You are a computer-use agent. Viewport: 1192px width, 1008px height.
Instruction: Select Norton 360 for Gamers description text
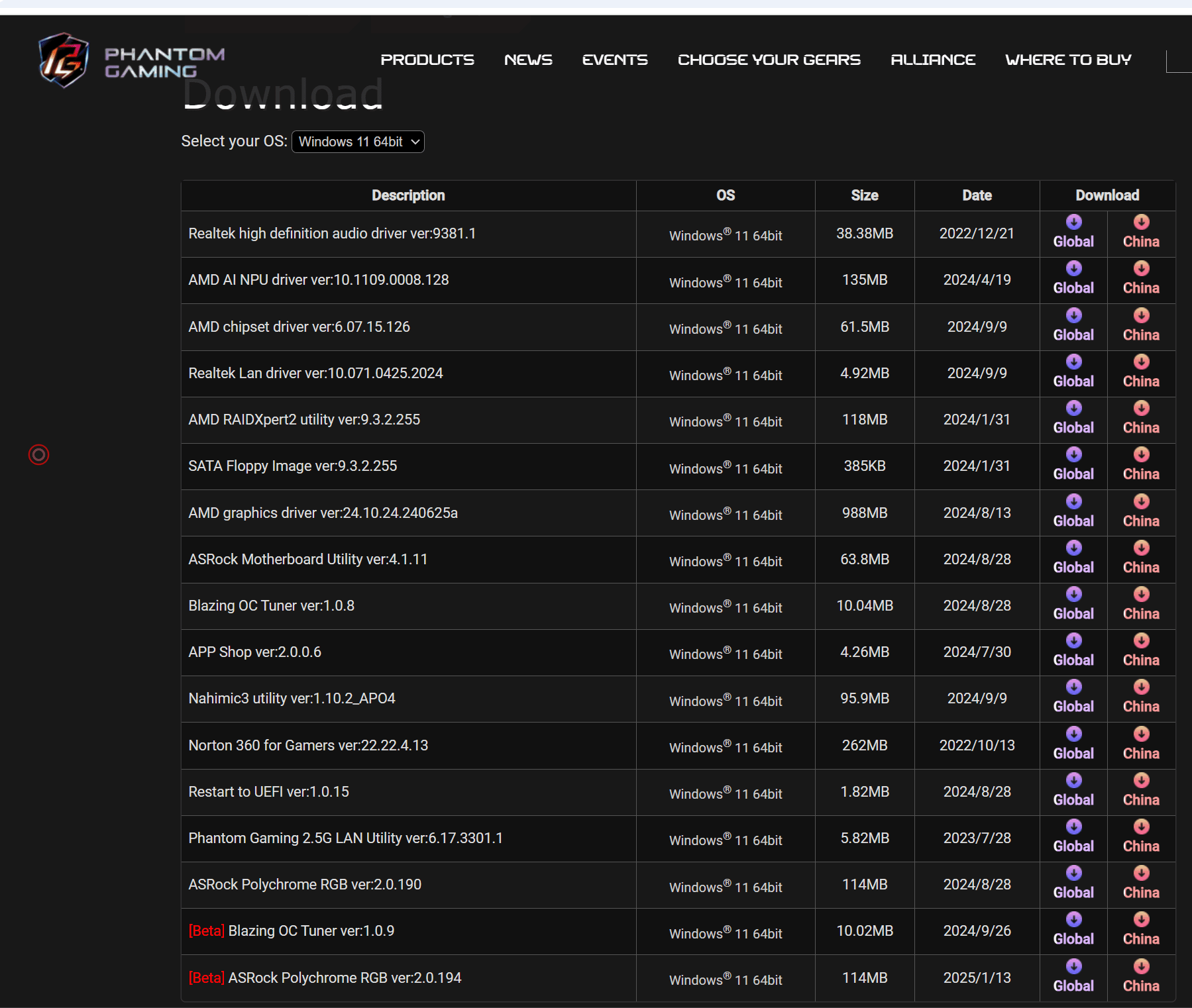pyautogui.click(x=308, y=745)
